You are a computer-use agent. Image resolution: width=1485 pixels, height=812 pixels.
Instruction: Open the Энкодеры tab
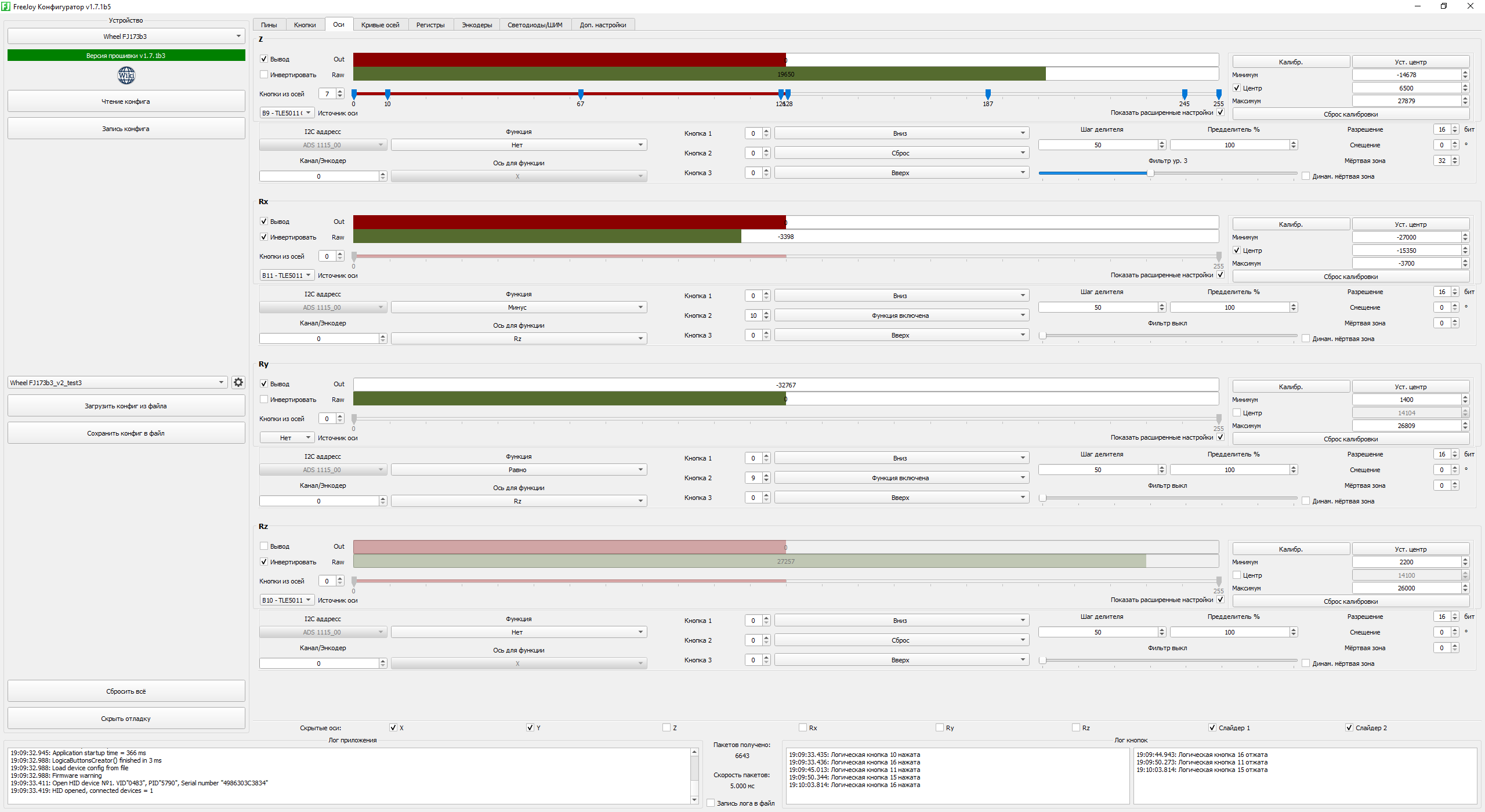click(x=476, y=25)
